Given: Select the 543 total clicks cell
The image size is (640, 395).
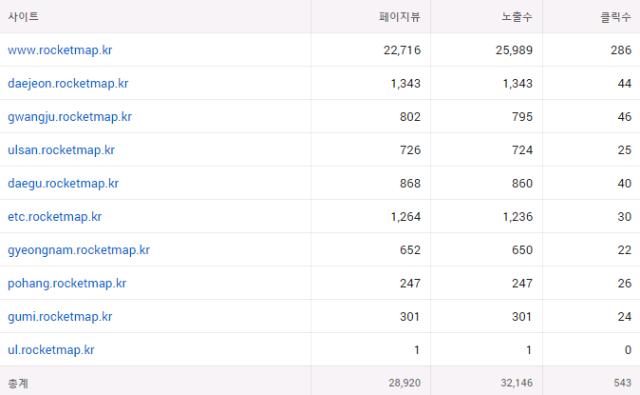Looking at the screenshot, I should [622, 383].
